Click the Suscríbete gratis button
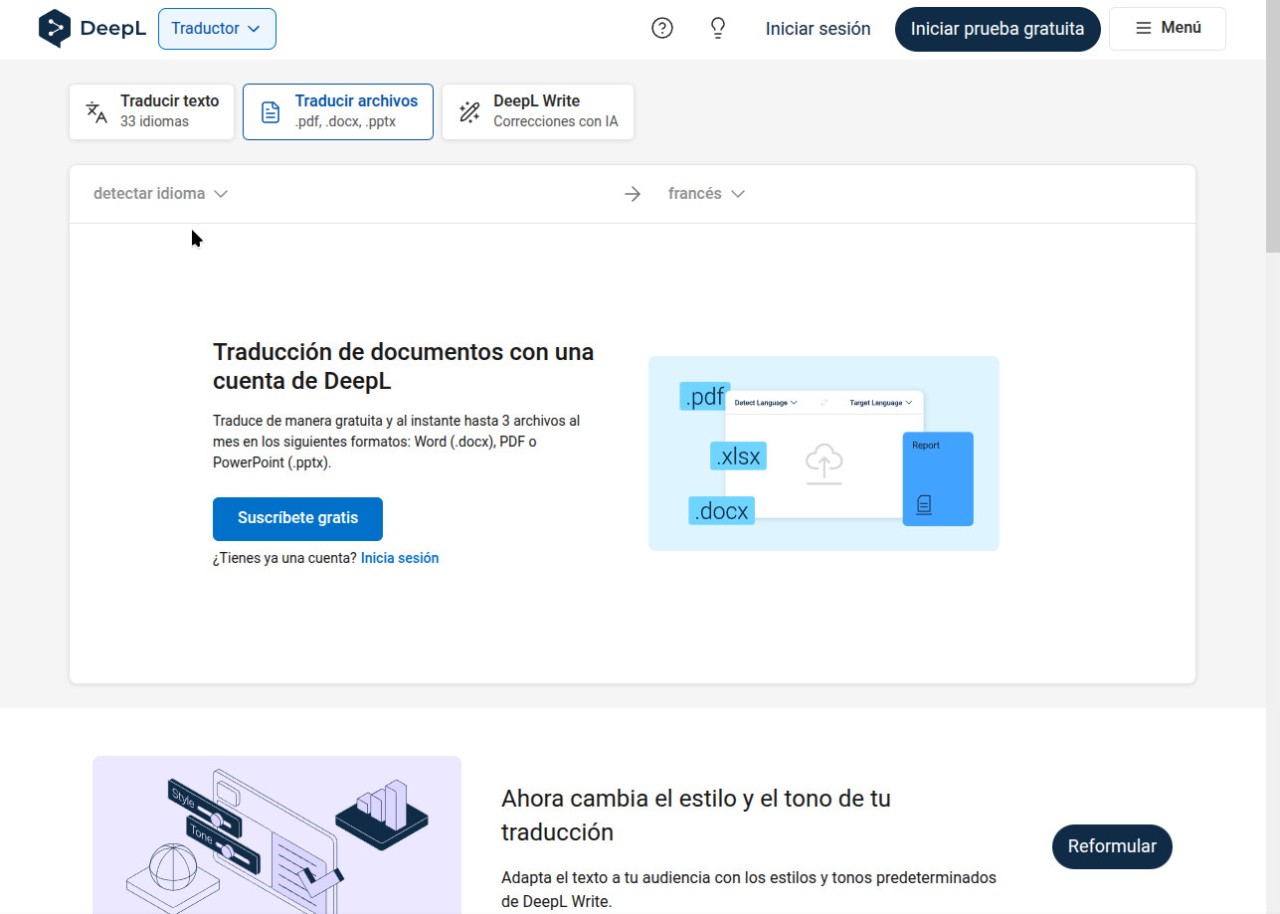Screen dimensions: 1280x914 coord(297,518)
